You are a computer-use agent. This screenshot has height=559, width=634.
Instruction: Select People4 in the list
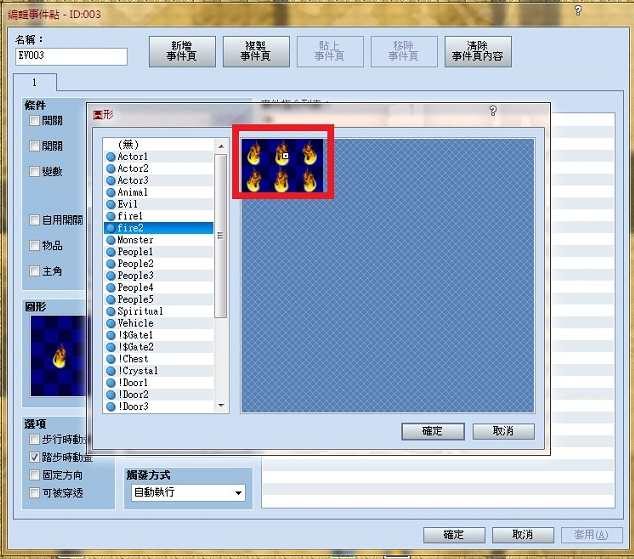coord(158,287)
